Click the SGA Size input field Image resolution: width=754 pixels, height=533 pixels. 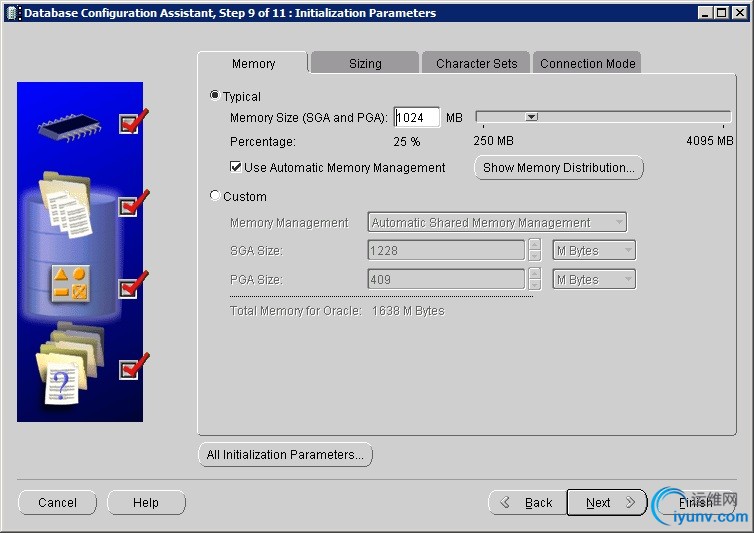click(x=446, y=250)
